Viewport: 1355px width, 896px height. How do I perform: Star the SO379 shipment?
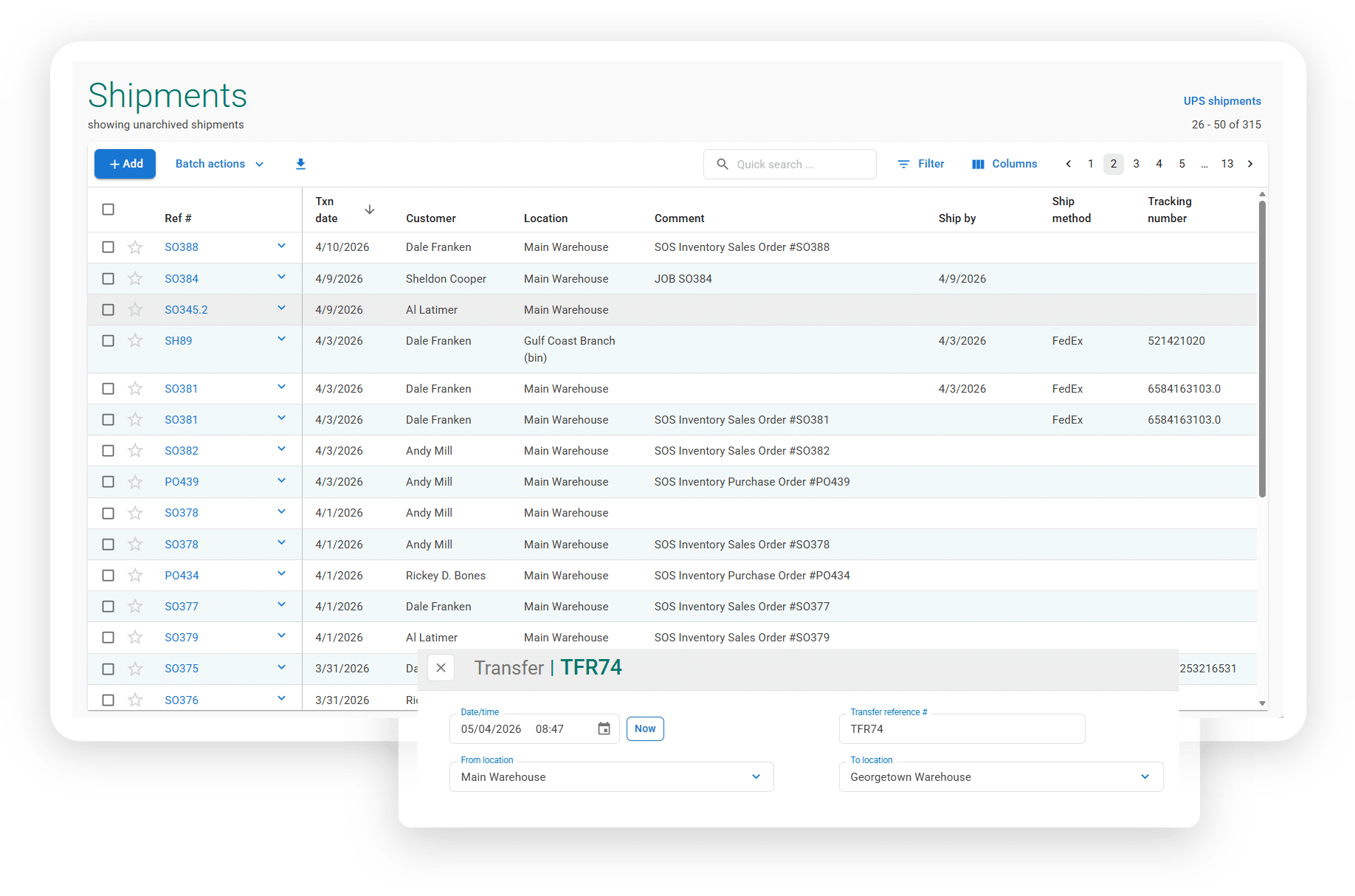[x=135, y=638]
